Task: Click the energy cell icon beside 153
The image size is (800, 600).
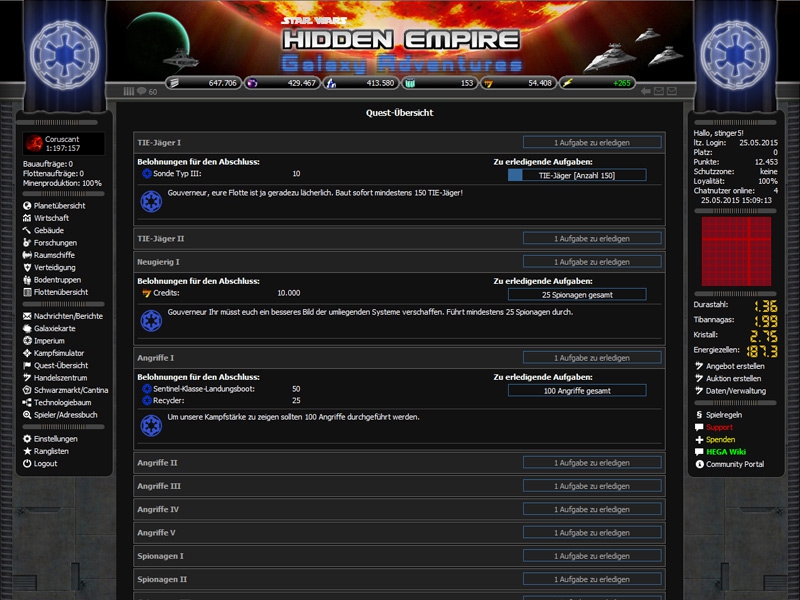Action: click(x=410, y=83)
